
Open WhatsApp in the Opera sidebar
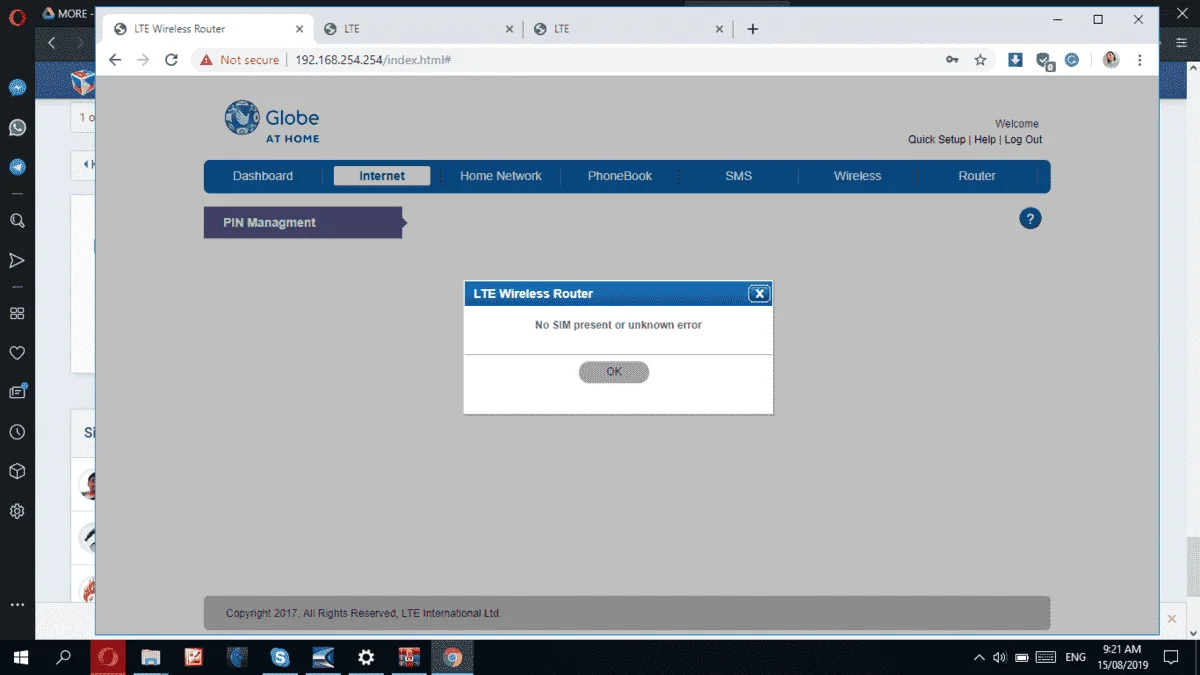coord(17,128)
